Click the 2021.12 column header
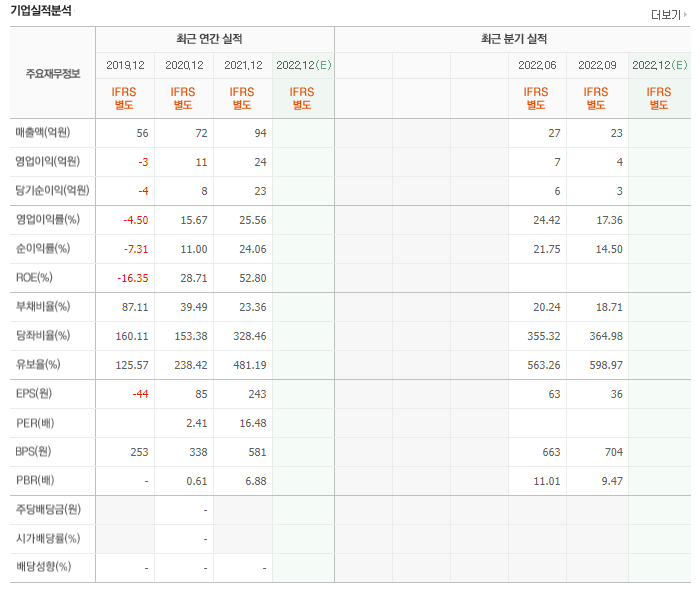The height and width of the screenshot is (593, 700). point(243,65)
